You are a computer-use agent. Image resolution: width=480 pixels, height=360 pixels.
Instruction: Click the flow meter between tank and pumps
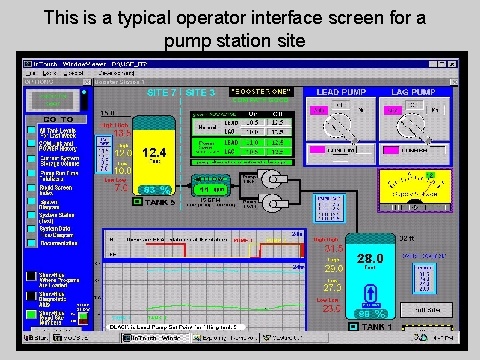pyautogui.click(x=211, y=185)
